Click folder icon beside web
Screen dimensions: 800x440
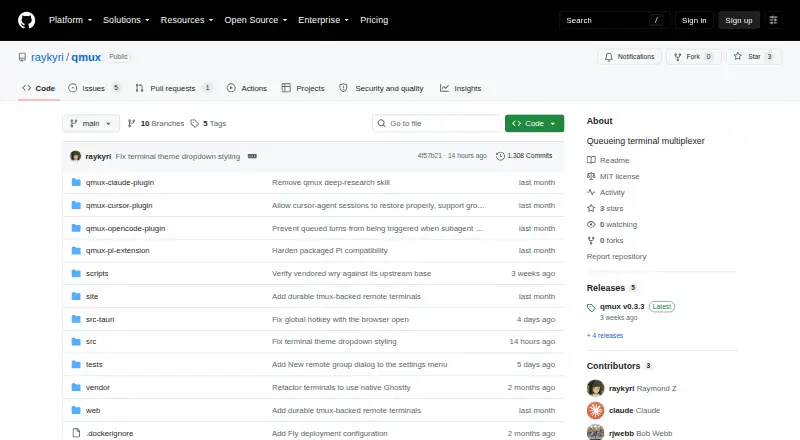[76, 410]
